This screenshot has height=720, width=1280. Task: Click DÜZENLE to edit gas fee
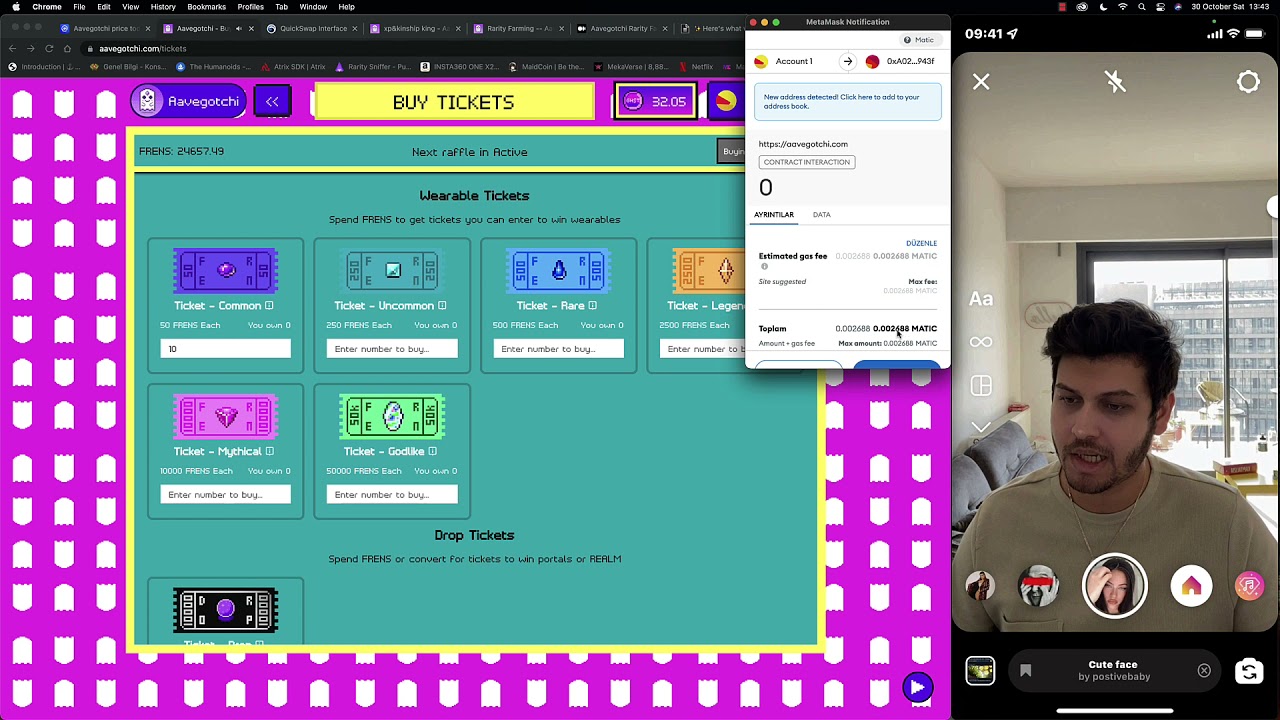(x=921, y=243)
